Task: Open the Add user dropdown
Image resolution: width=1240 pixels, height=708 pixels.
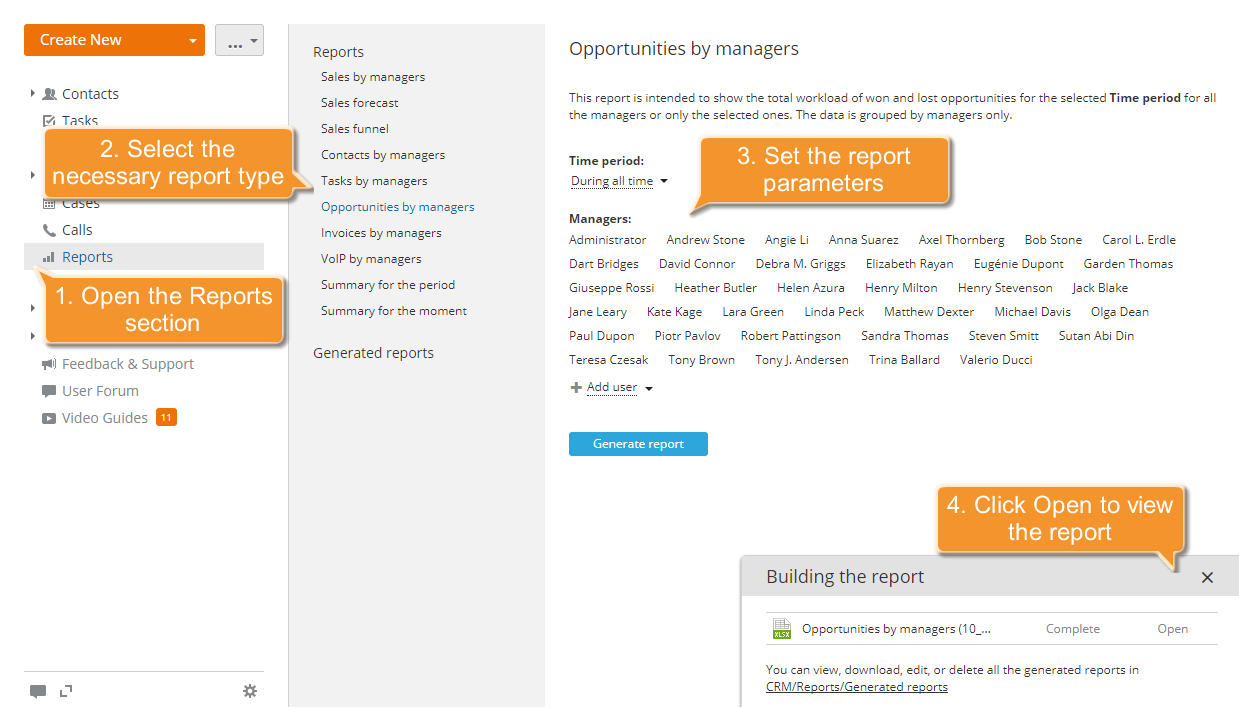Action: coord(610,387)
